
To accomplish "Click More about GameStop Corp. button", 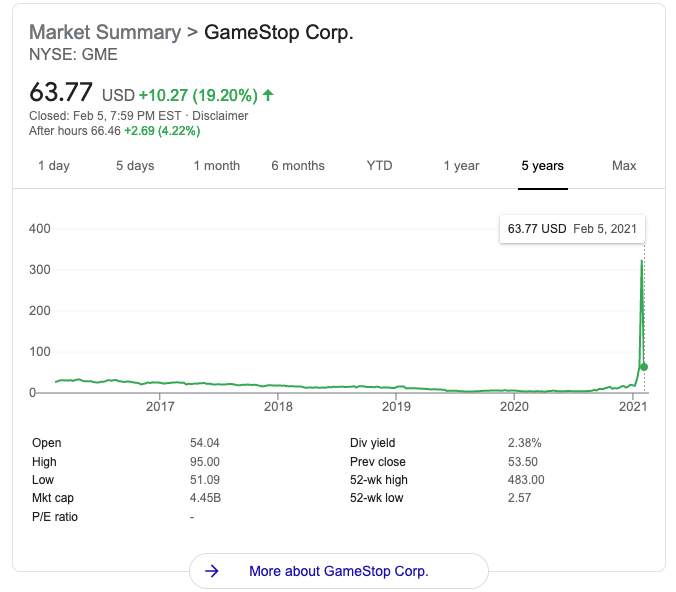I will pos(339,571).
